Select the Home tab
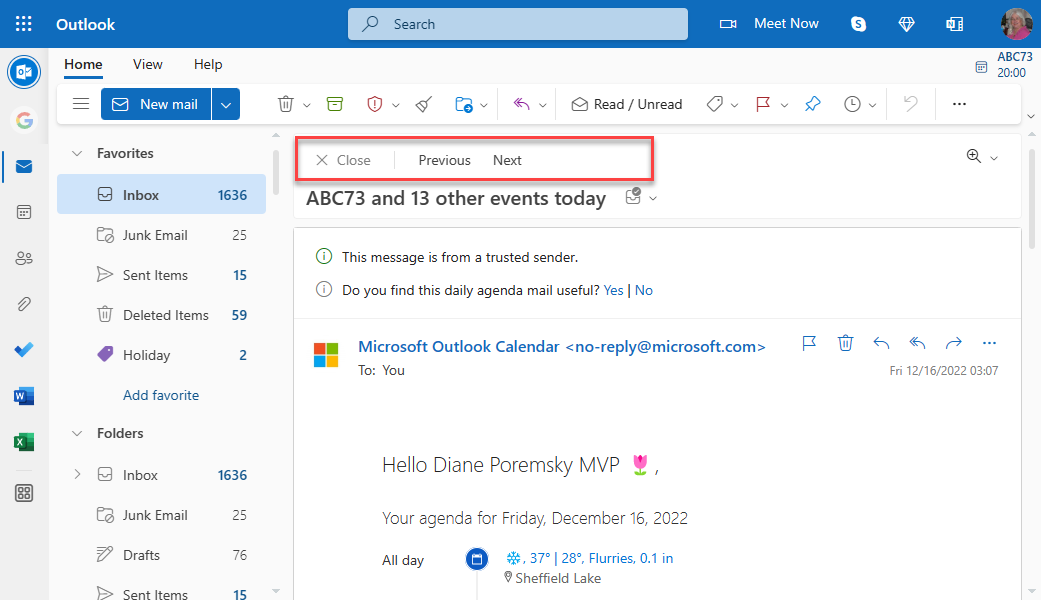 click(83, 64)
